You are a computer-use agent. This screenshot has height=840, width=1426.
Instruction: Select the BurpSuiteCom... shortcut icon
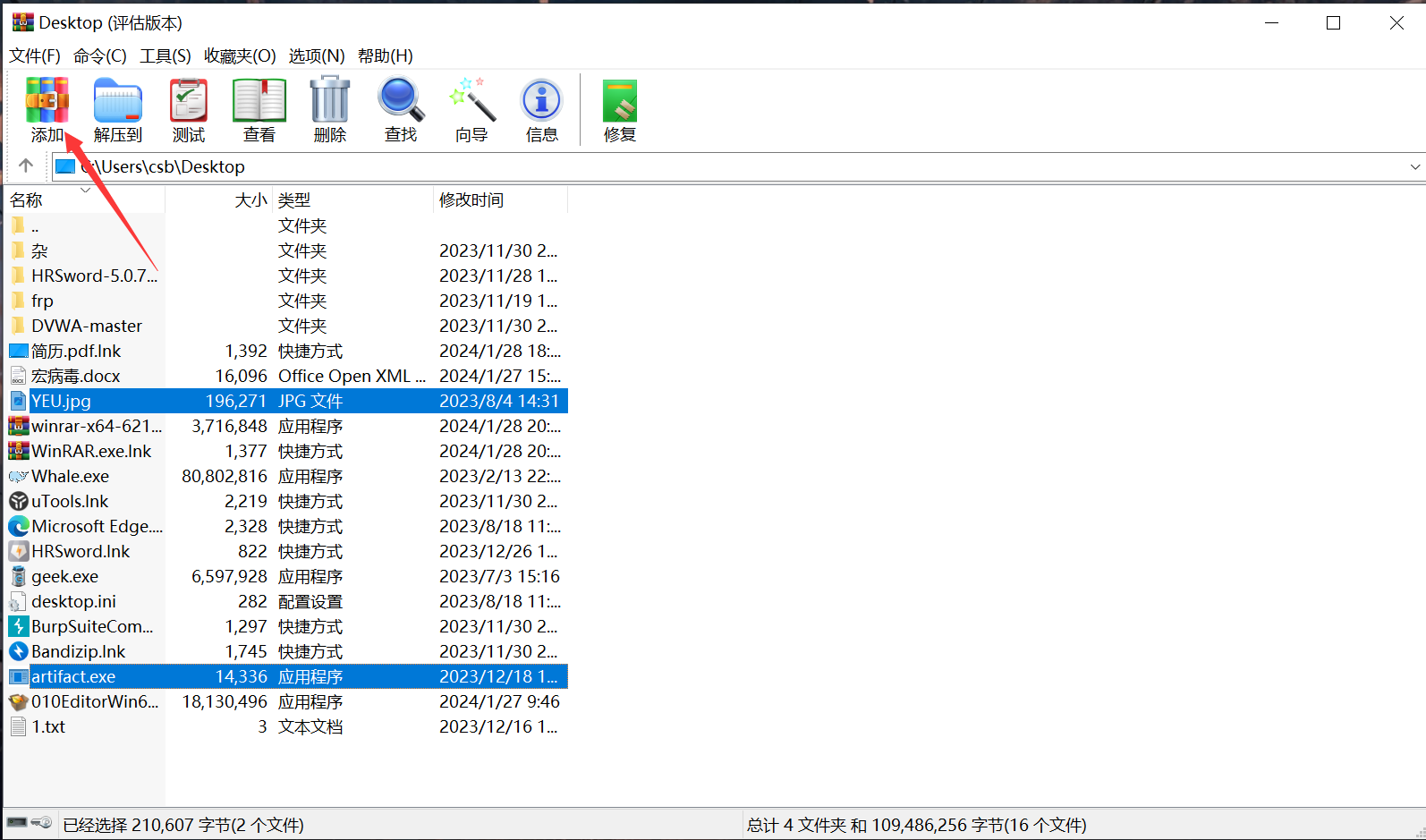[19, 626]
